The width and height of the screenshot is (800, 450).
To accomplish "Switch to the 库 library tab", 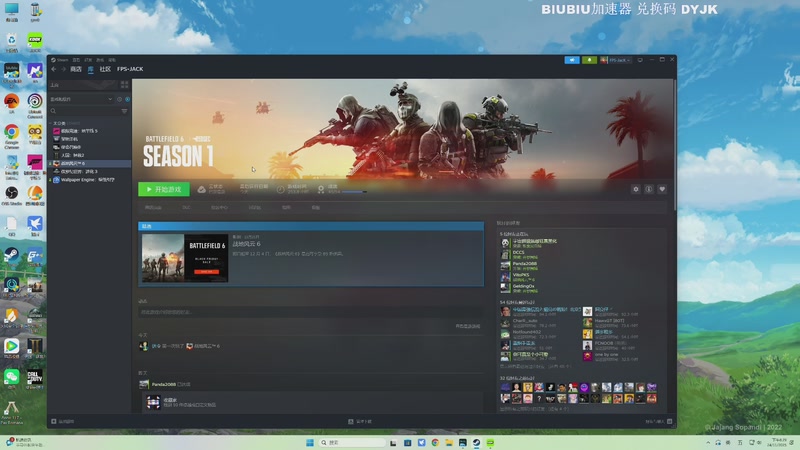I will coord(90,69).
